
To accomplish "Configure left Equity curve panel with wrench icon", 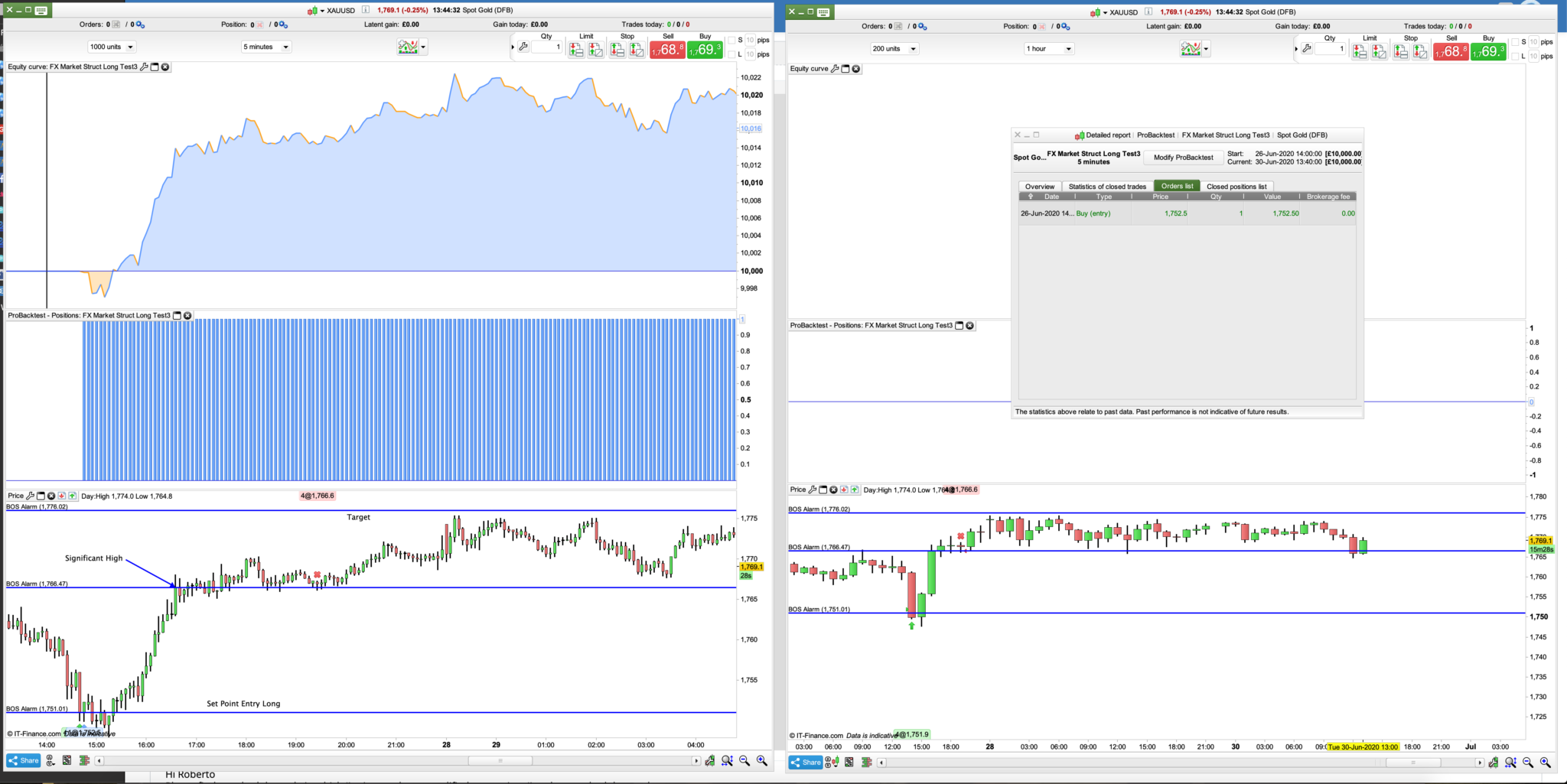I will click(x=144, y=67).
